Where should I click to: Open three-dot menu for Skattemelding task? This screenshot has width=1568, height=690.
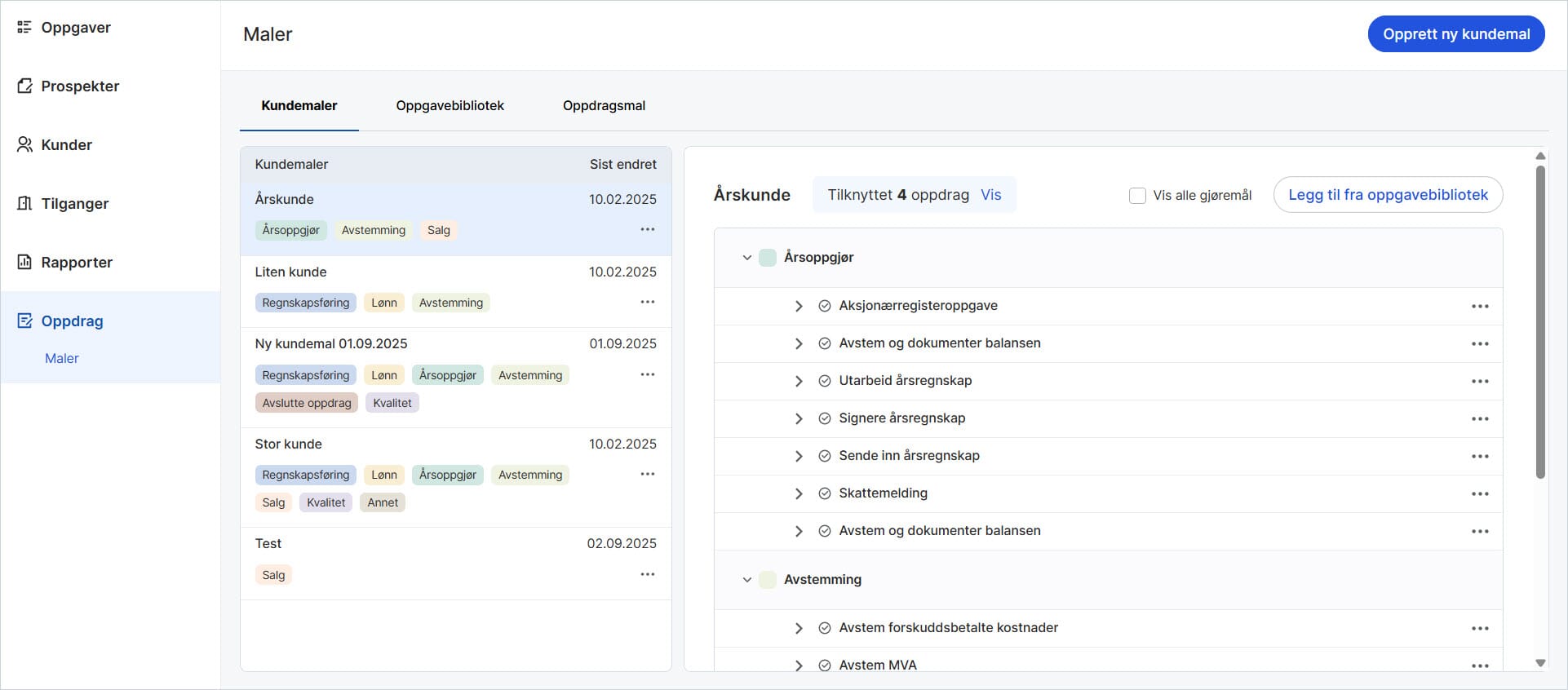pos(1480,493)
